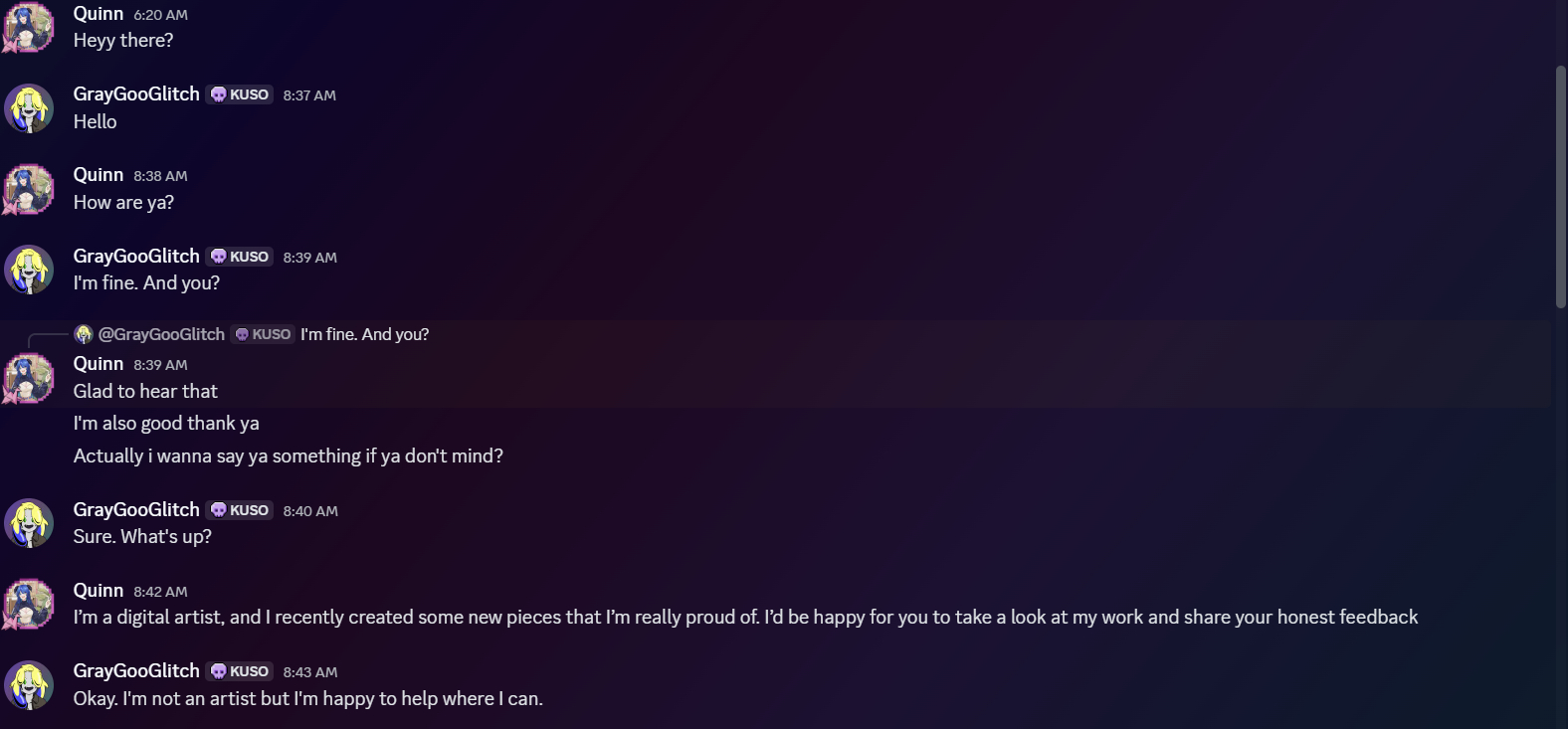Viewport: 1568px width, 729px height.
Task: Click the KUSO tag on the 8:43 AM message
Action: tap(240, 671)
